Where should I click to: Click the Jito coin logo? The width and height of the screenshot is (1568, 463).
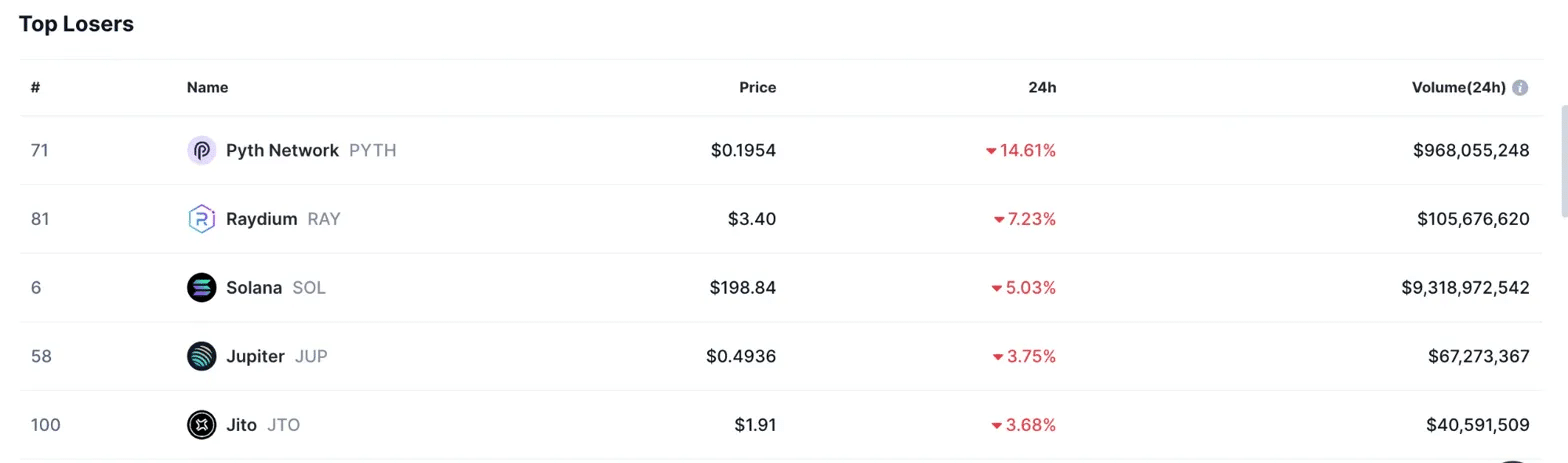202,425
